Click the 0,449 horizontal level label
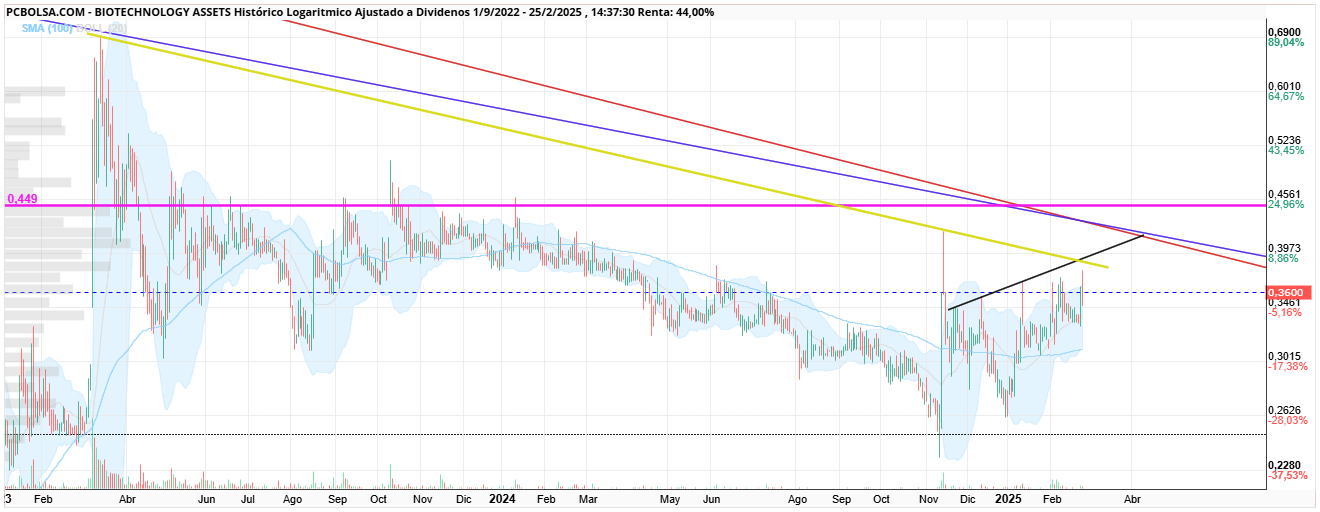Viewport: 1320px width, 512px height. coord(22,199)
